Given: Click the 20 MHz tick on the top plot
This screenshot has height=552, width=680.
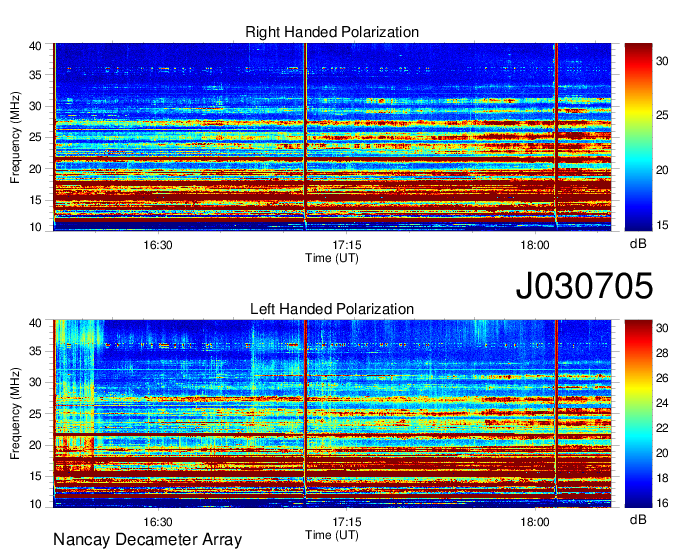Looking at the screenshot, I should 35,169.
